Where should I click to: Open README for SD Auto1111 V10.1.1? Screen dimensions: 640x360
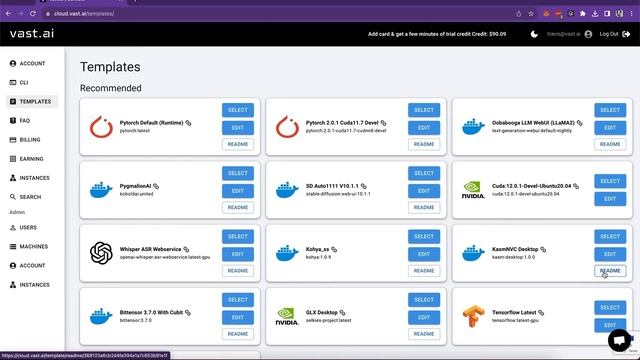(x=424, y=207)
